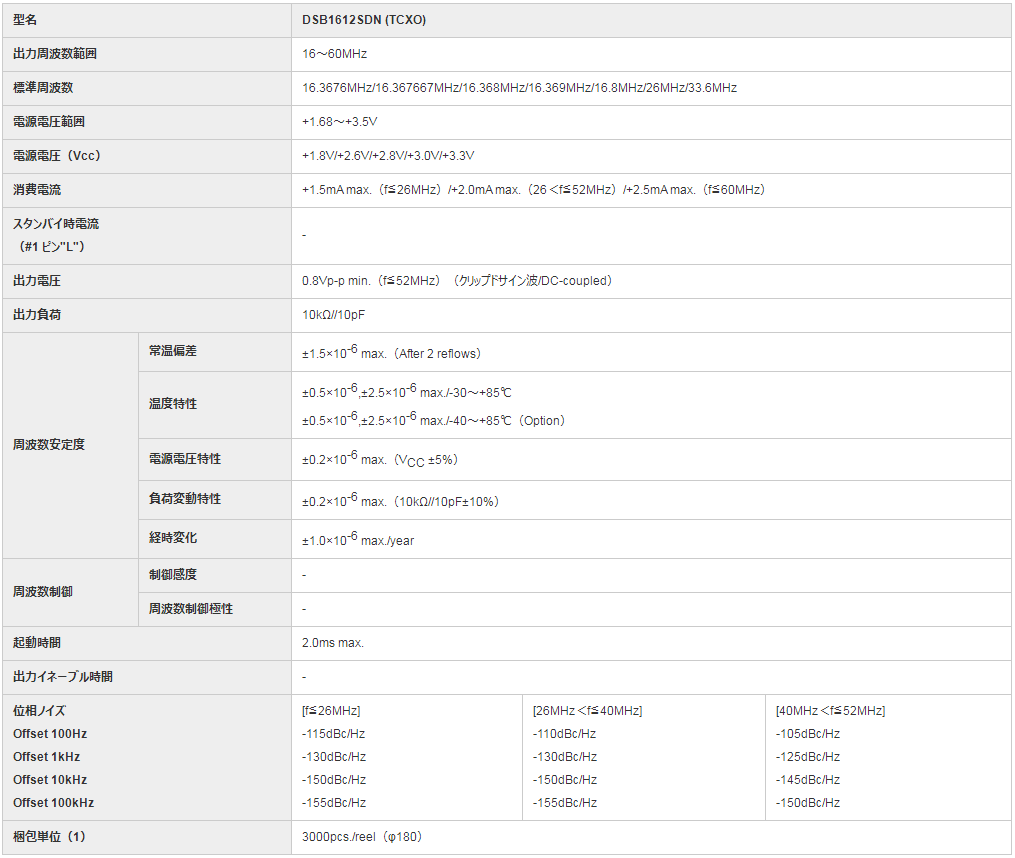Click the 消費電流 row label
This screenshot has width=1015, height=858.
tap(37, 190)
